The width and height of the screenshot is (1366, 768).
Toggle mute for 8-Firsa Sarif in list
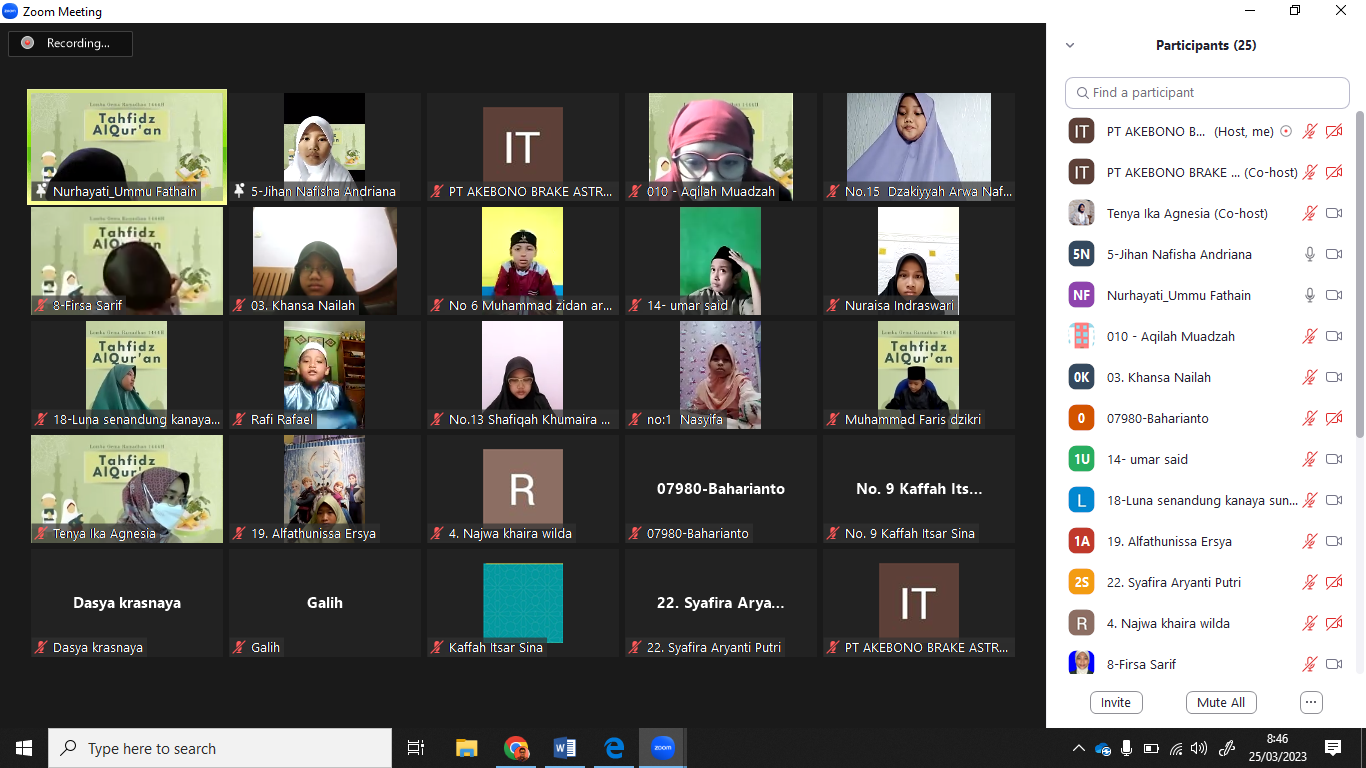point(1309,664)
